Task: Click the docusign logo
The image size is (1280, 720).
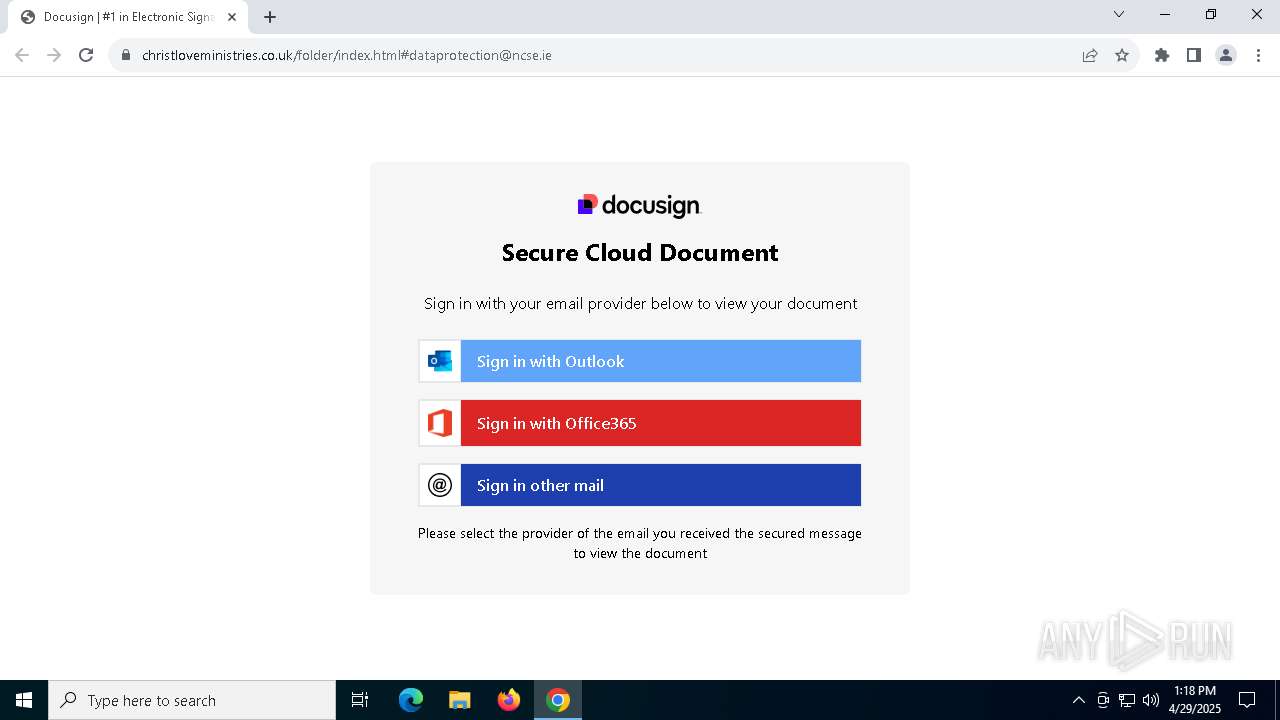Action: 640,205
